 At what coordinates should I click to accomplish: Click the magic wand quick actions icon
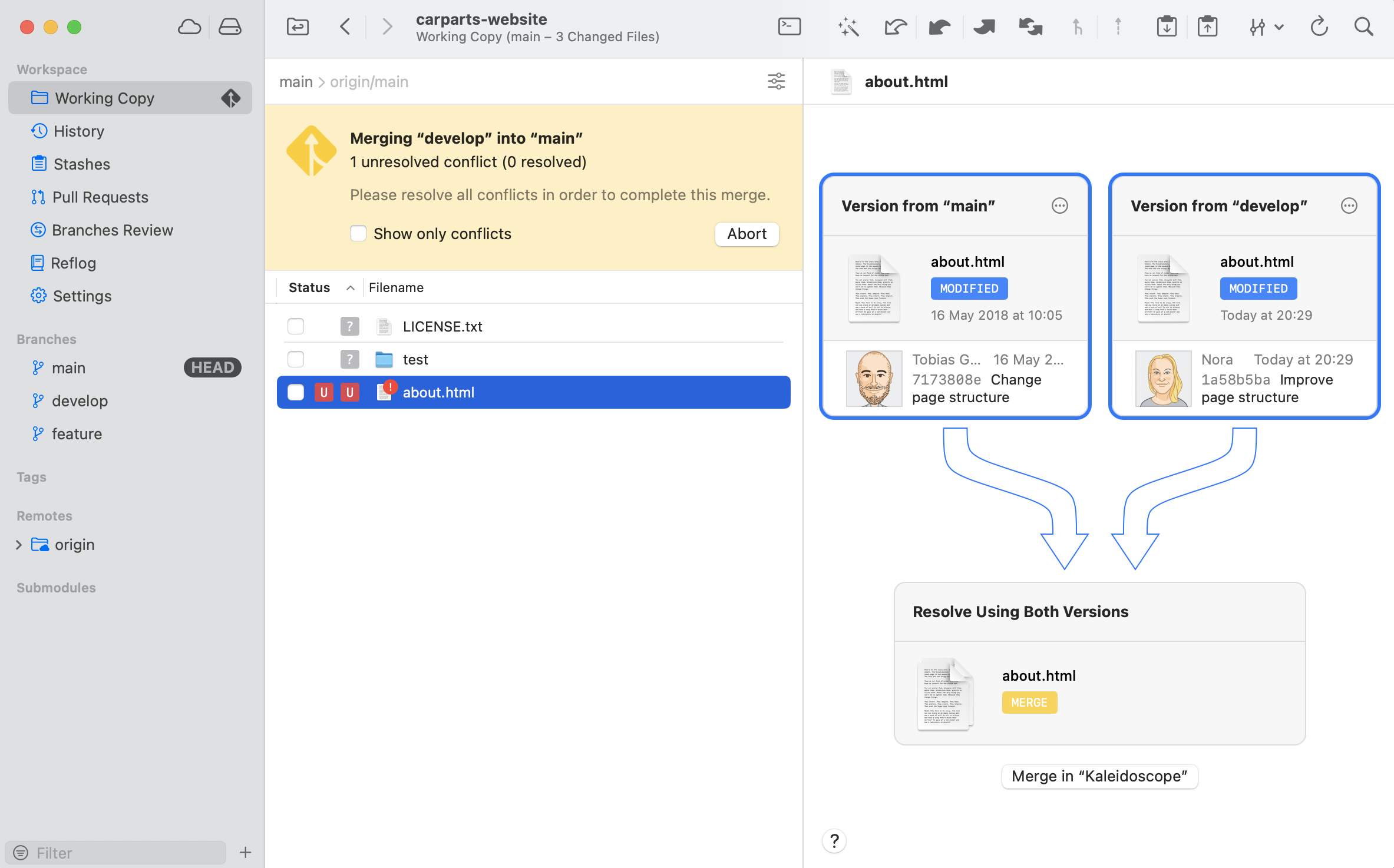point(848,26)
